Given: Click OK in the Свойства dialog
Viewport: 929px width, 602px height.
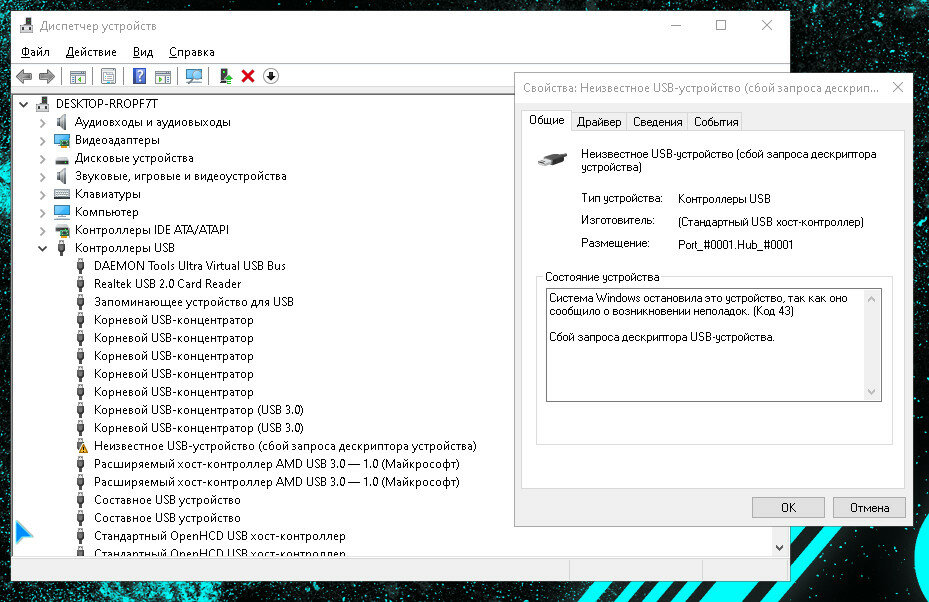Looking at the screenshot, I should pos(788,508).
